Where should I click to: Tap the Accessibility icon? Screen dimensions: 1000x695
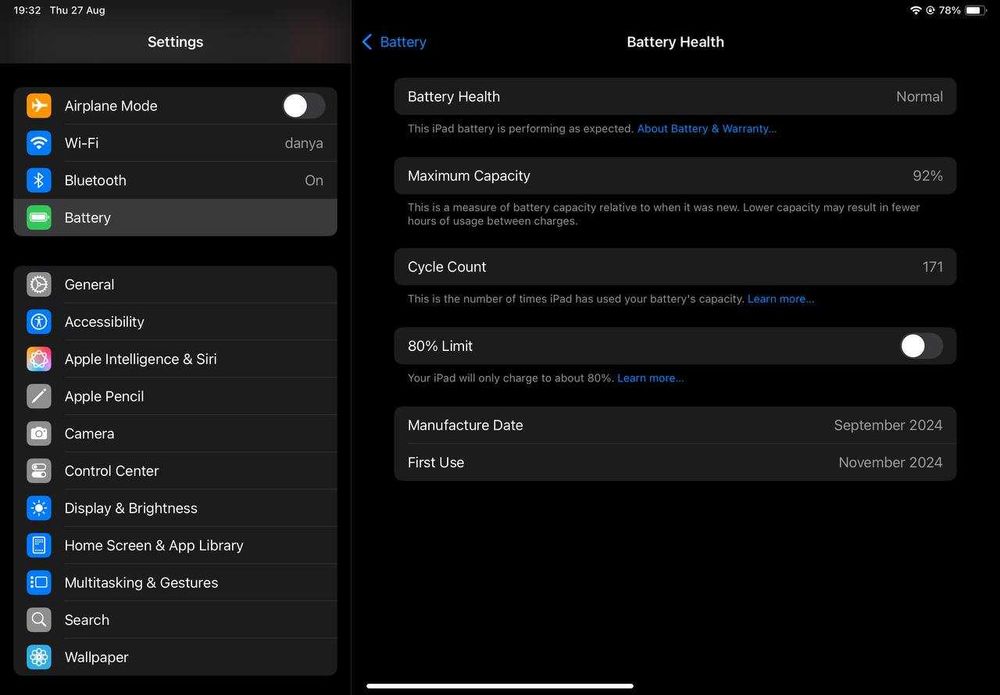39,322
